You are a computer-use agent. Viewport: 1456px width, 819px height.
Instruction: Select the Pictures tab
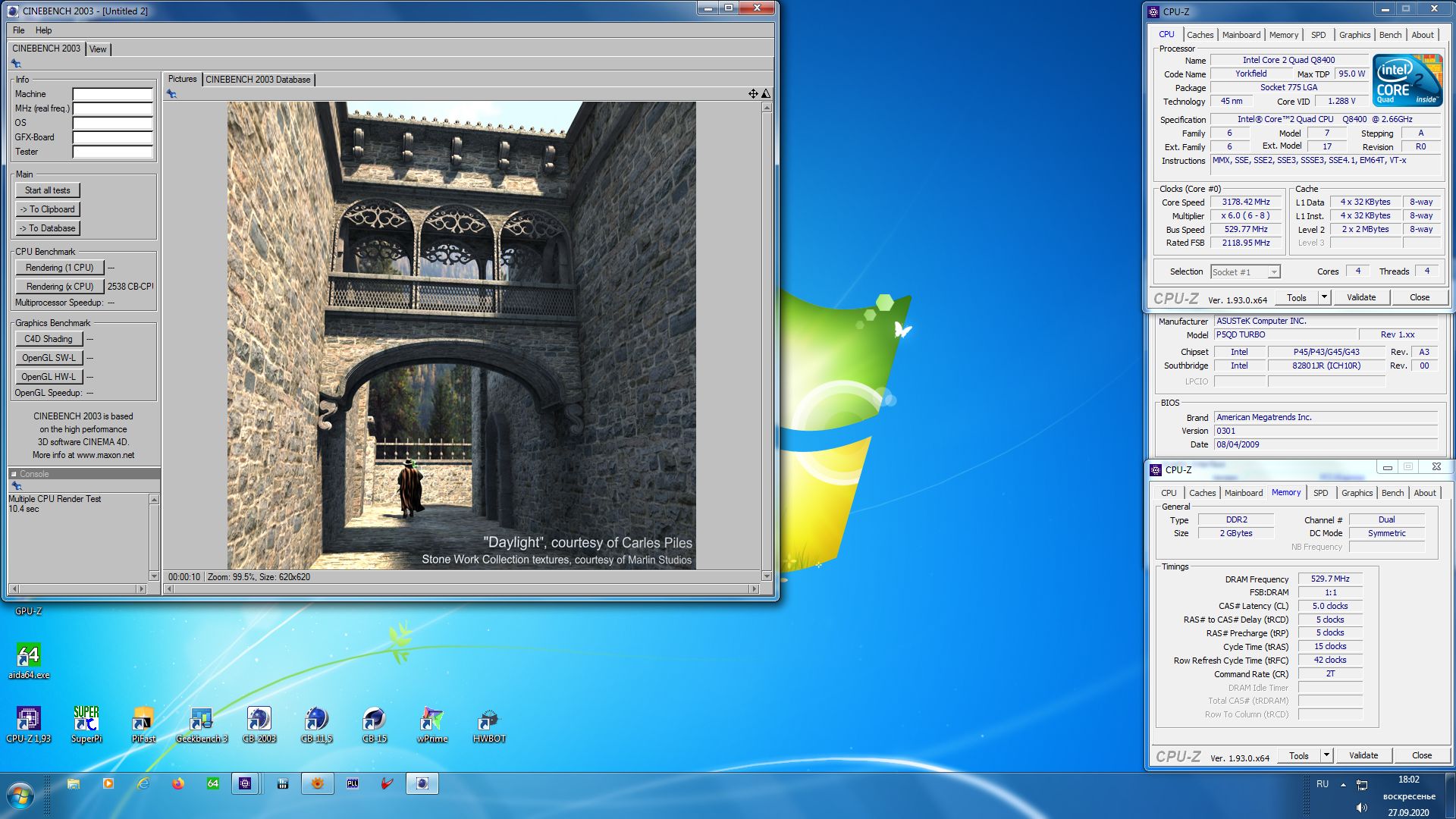[x=182, y=79]
